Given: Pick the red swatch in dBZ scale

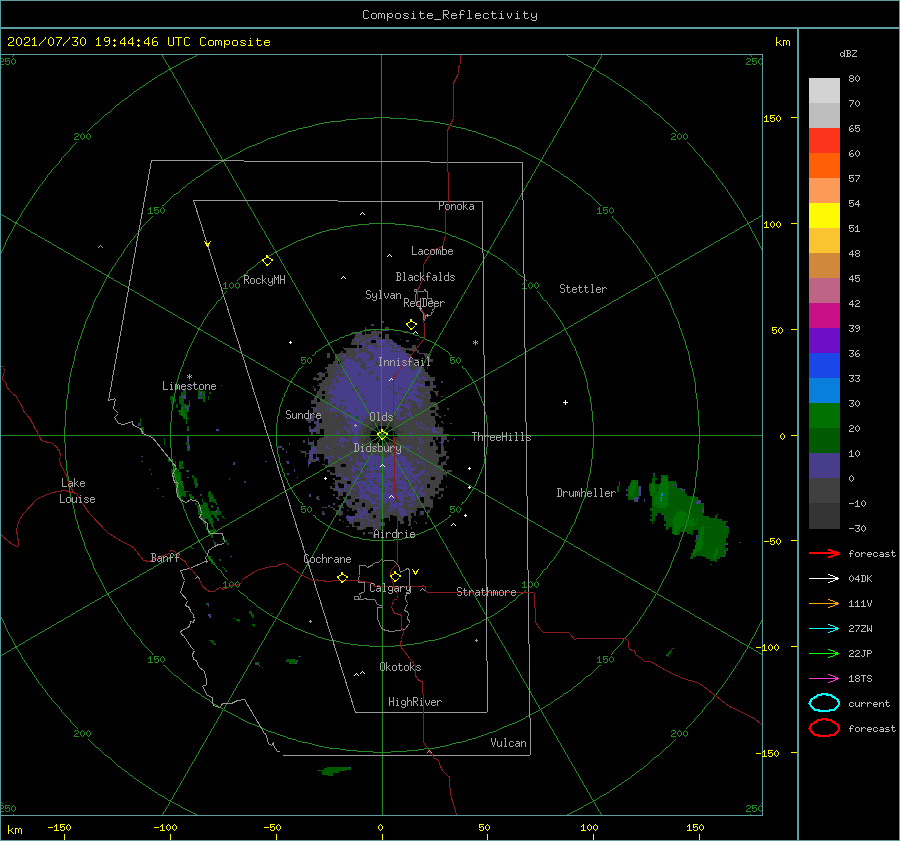Looking at the screenshot, I should (x=824, y=141).
